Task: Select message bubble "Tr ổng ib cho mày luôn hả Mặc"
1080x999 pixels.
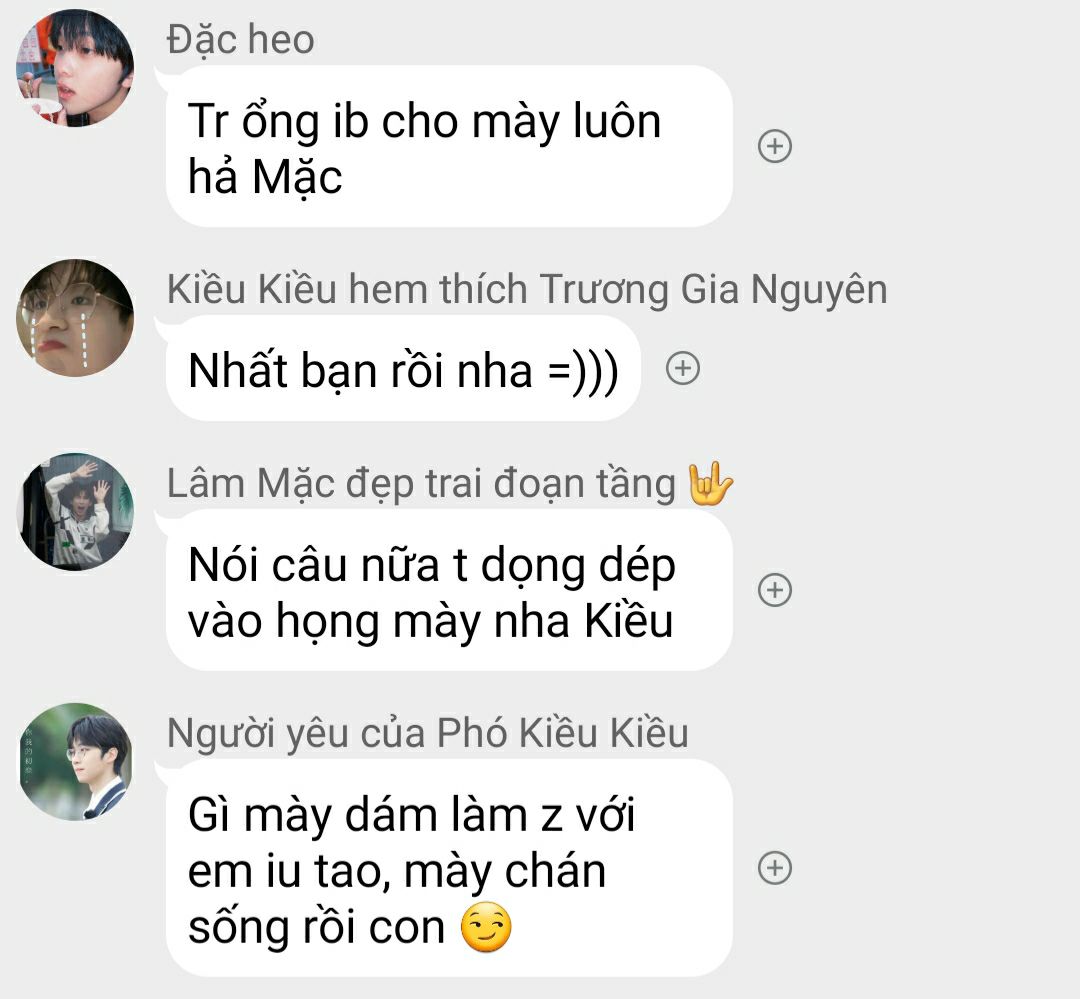Action: tap(449, 146)
